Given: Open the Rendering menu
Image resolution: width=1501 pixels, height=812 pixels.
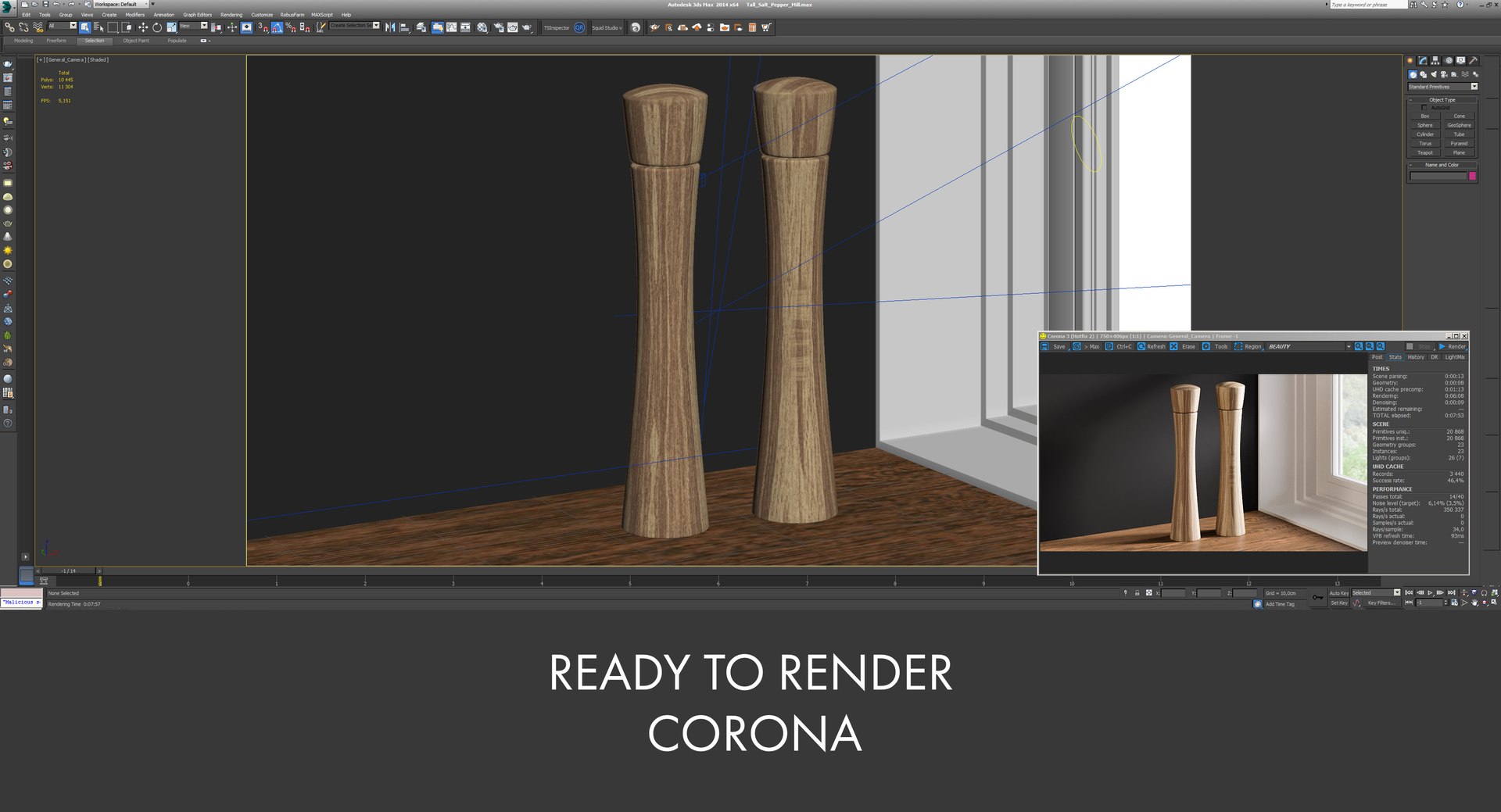Looking at the screenshot, I should coord(231,15).
